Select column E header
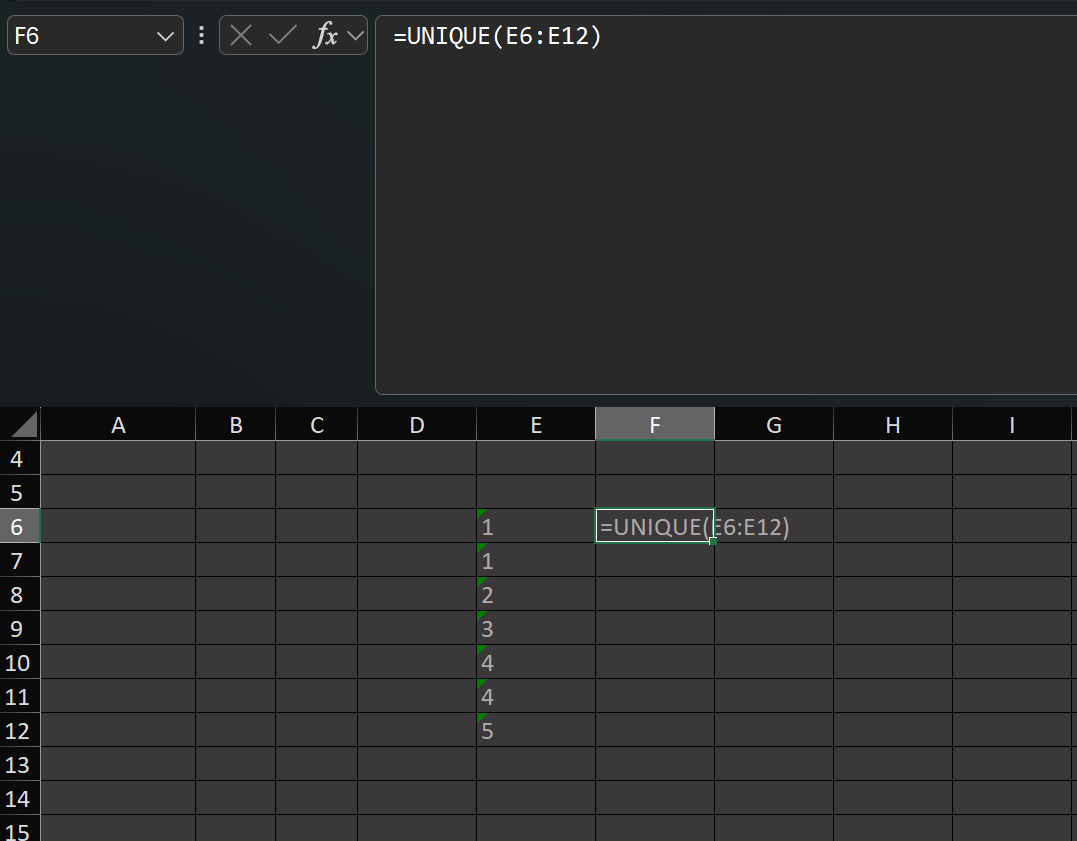 536,425
